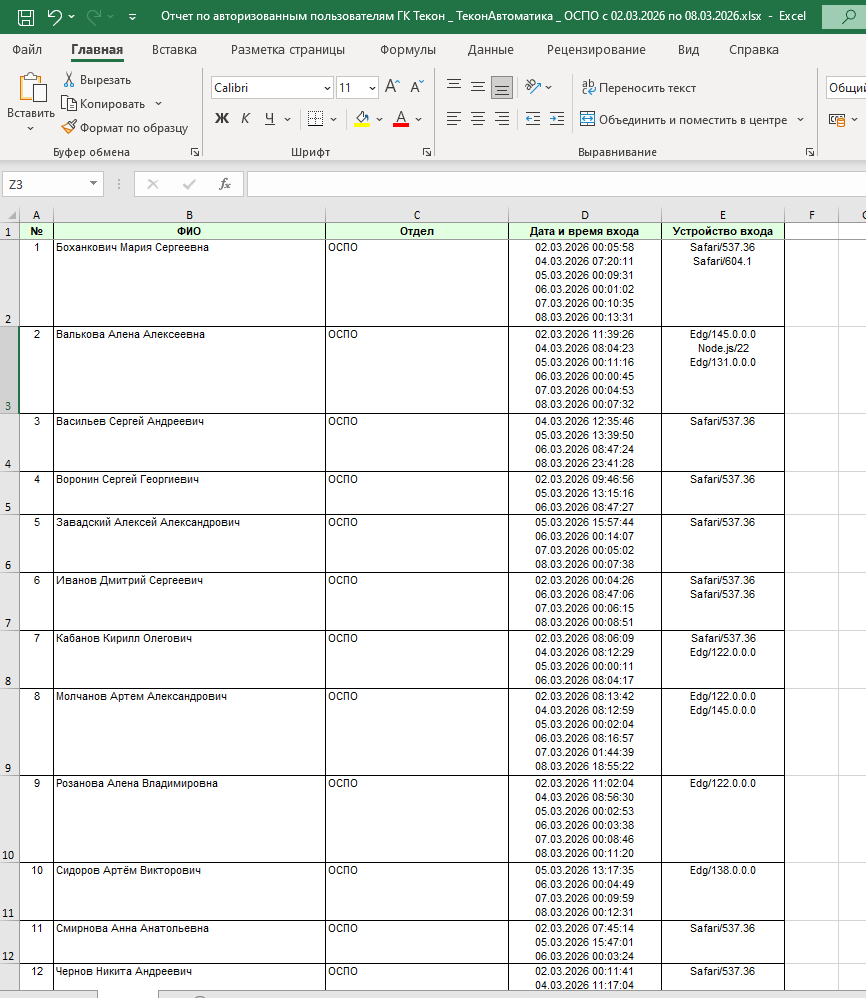This screenshot has width=866, height=998.
Task: Open Буфер обмена dialog launcher
Action: (x=195, y=152)
